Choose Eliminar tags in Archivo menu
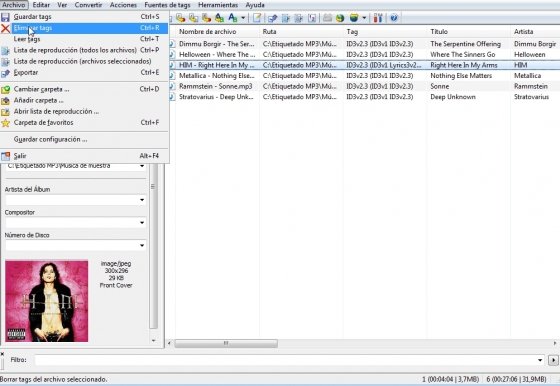Viewport: 560px width, 386px height. pos(84,28)
